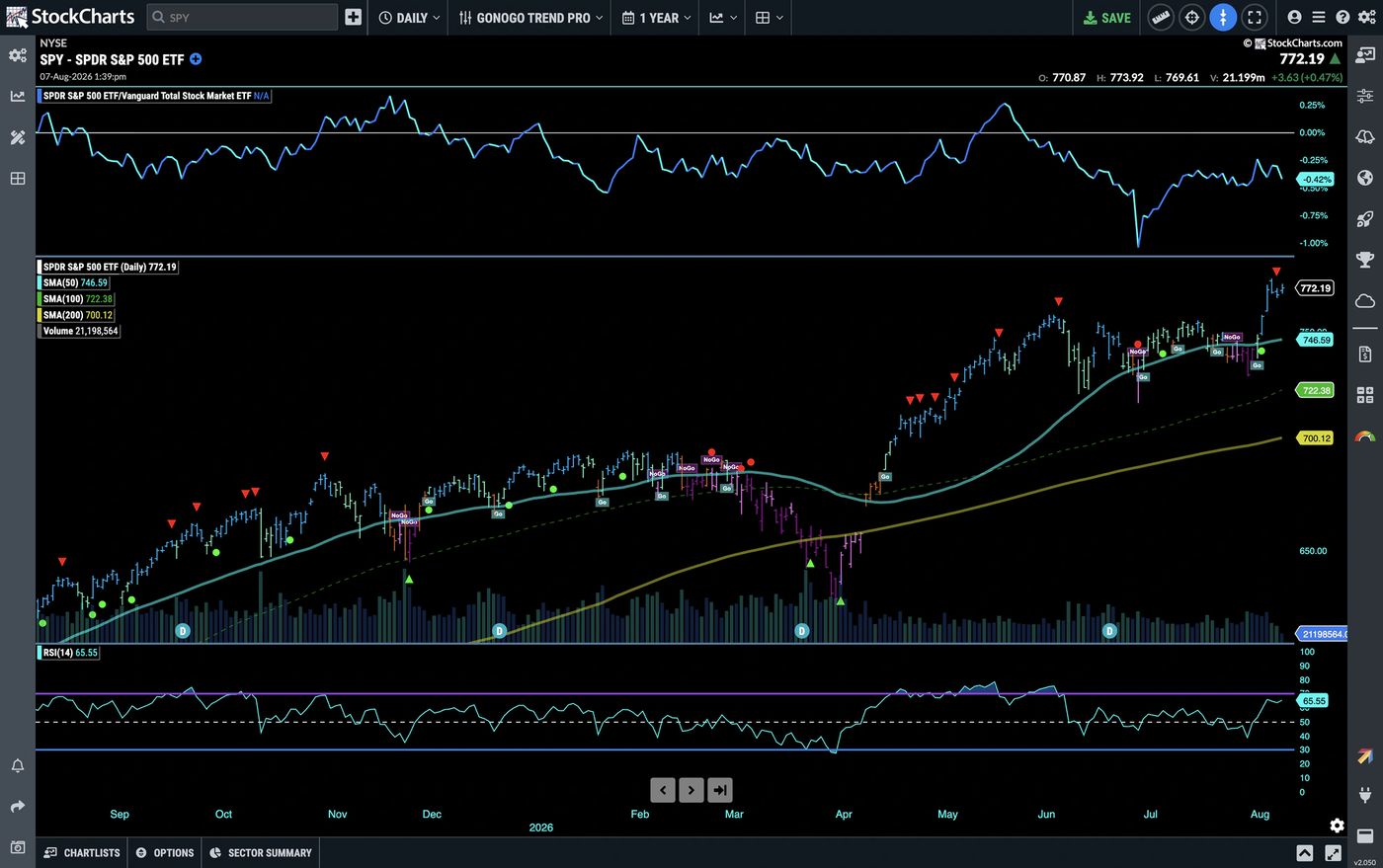Click the StockCharts logo
The height and width of the screenshot is (868, 1383).
click(x=70, y=17)
